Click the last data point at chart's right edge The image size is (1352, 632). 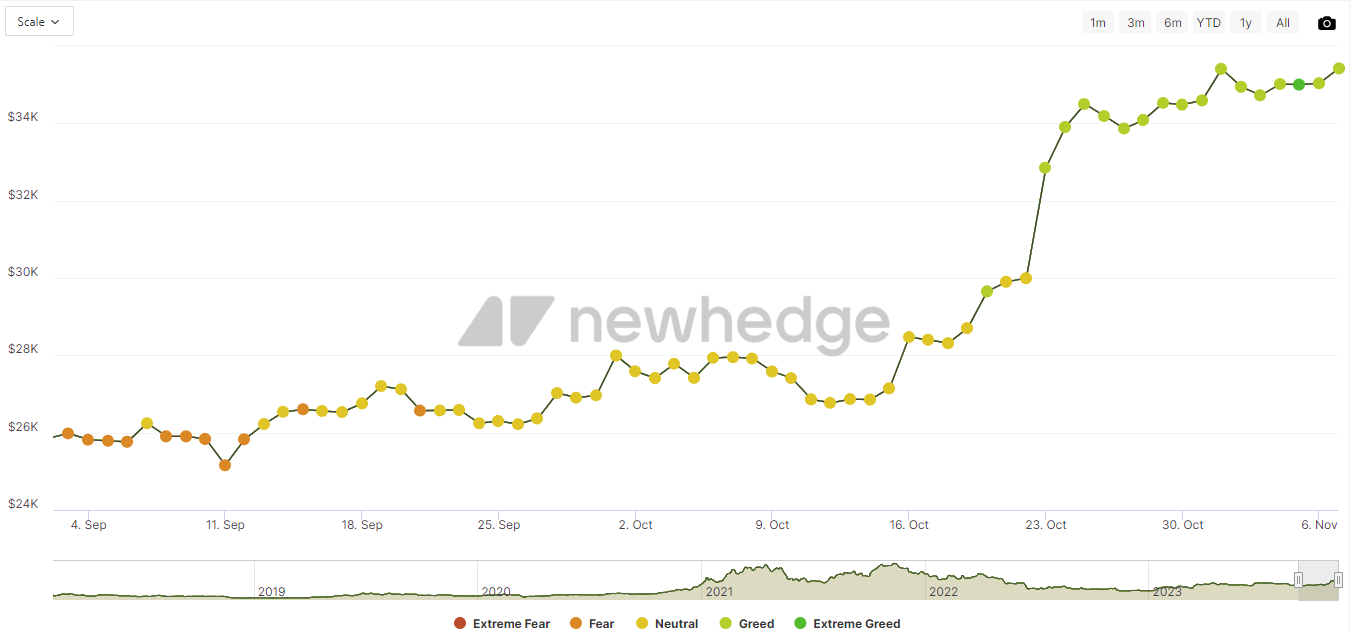click(1339, 69)
